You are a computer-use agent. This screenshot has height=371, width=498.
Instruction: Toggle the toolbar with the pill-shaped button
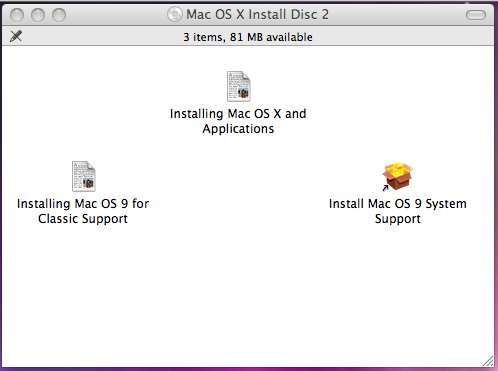click(476, 15)
